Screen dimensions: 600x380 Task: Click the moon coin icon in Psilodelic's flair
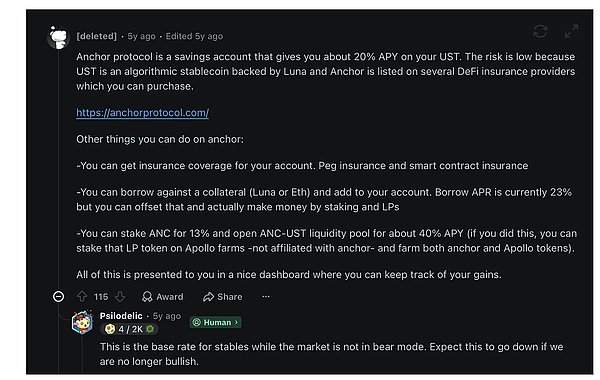tap(110, 329)
